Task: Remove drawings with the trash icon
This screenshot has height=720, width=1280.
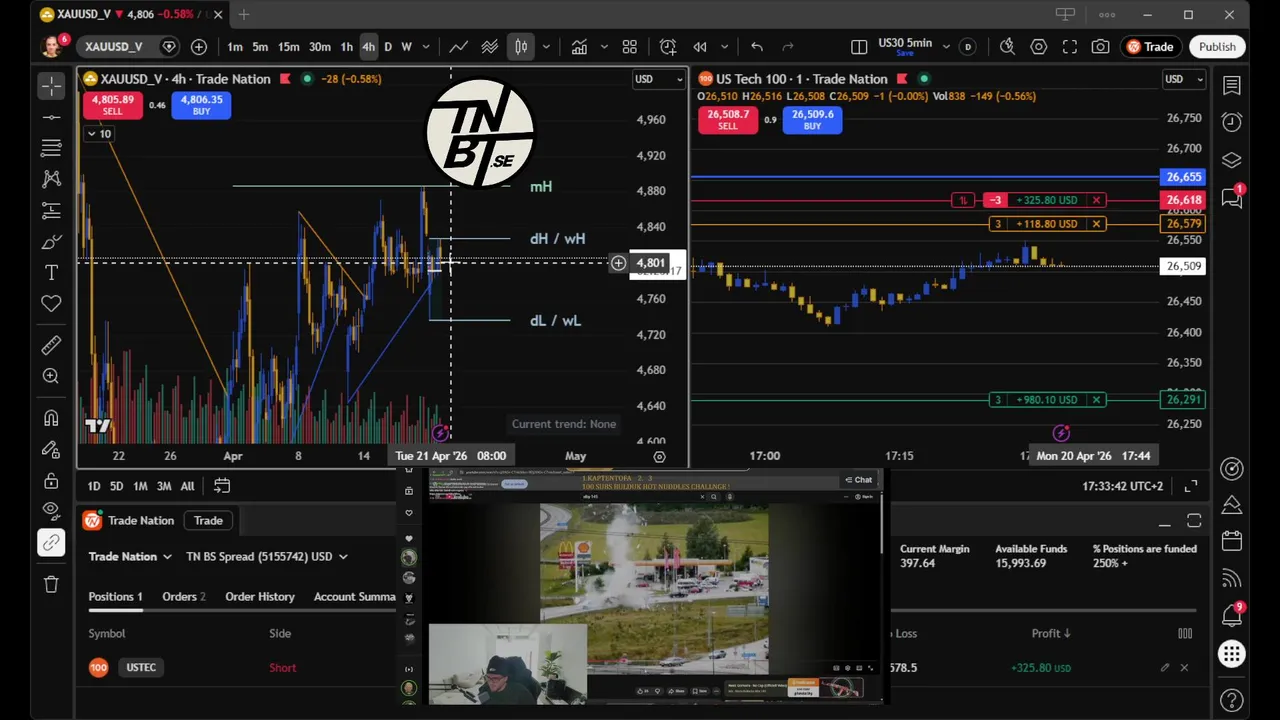Action: coord(51,584)
